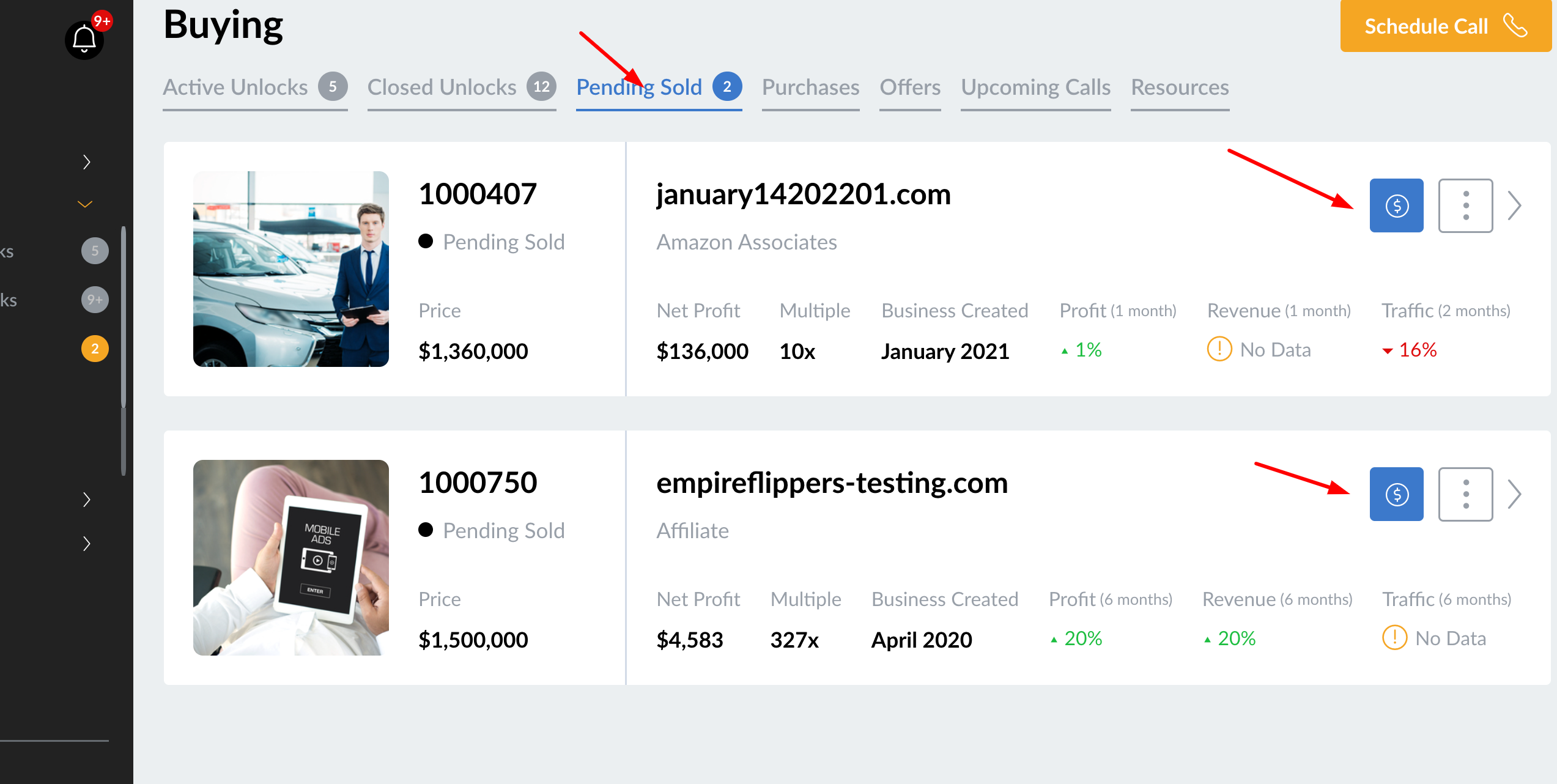Open the january14202201.com listing title
The height and width of the screenshot is (784, 1557).
click(x=804, y=194)
